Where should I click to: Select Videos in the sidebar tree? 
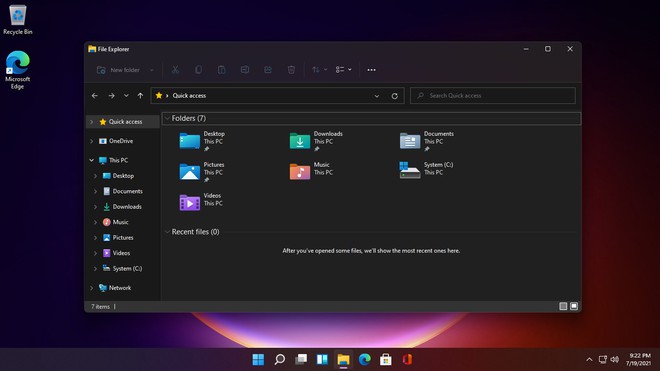pos(121,253)
